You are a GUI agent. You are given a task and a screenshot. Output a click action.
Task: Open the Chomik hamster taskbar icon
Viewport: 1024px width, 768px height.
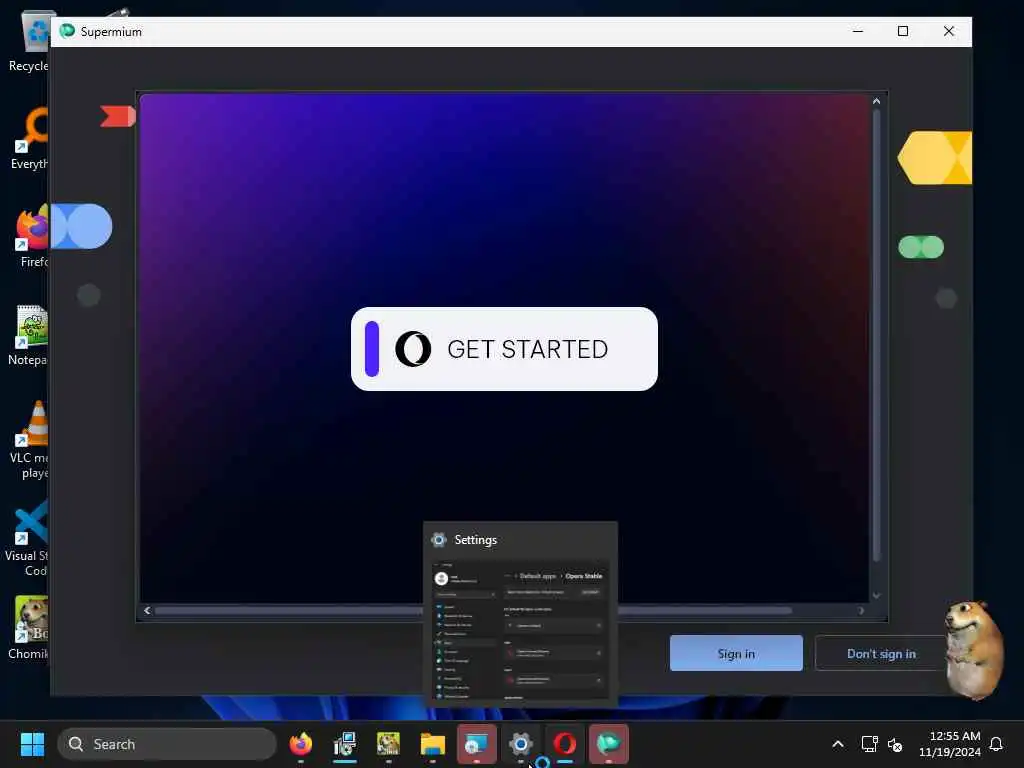(389, 744)
